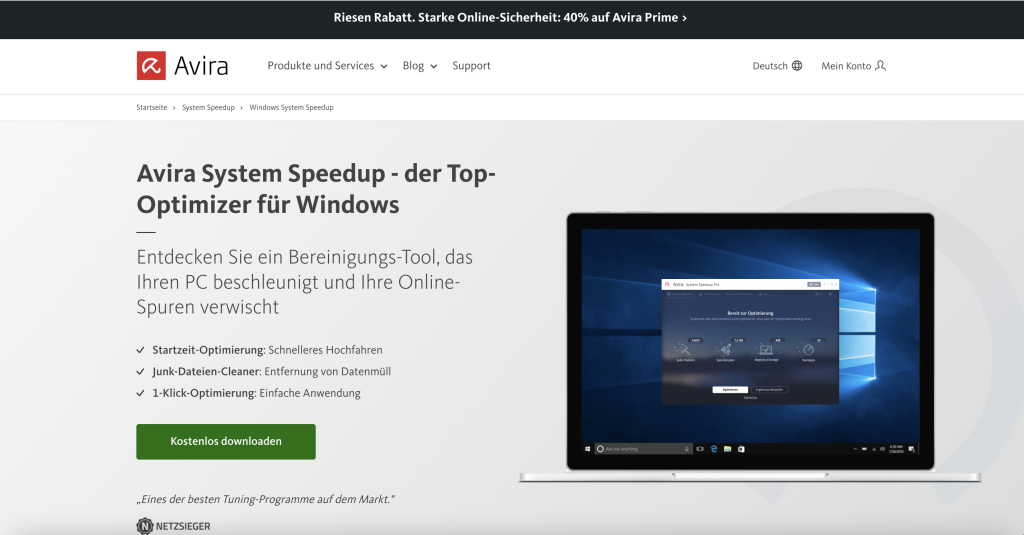
Task: Click the red Avira logo icon
Action: click(x=151, y=65)
